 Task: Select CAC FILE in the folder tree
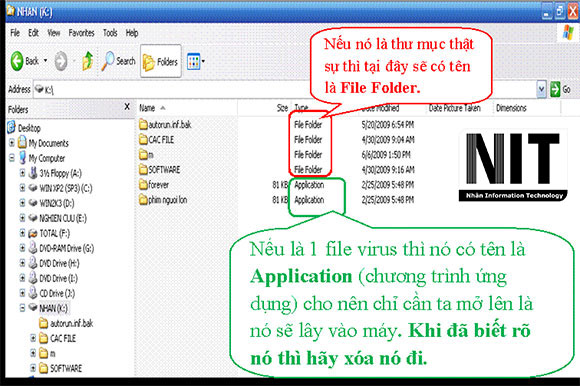pos(63,338)
